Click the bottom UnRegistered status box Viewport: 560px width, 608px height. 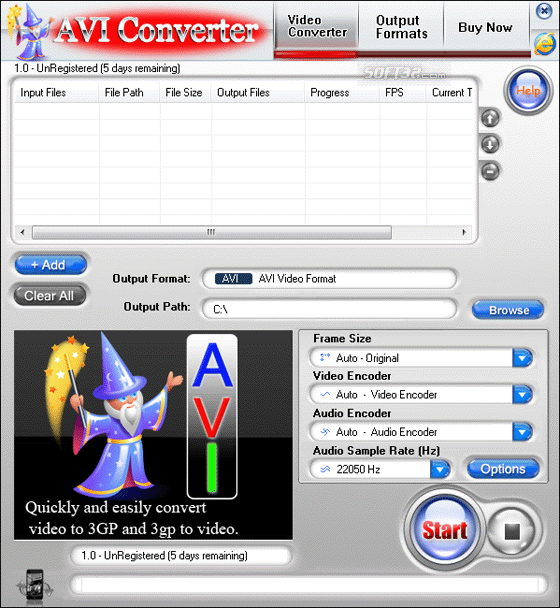pyautogui.click(x=181, y=556)
